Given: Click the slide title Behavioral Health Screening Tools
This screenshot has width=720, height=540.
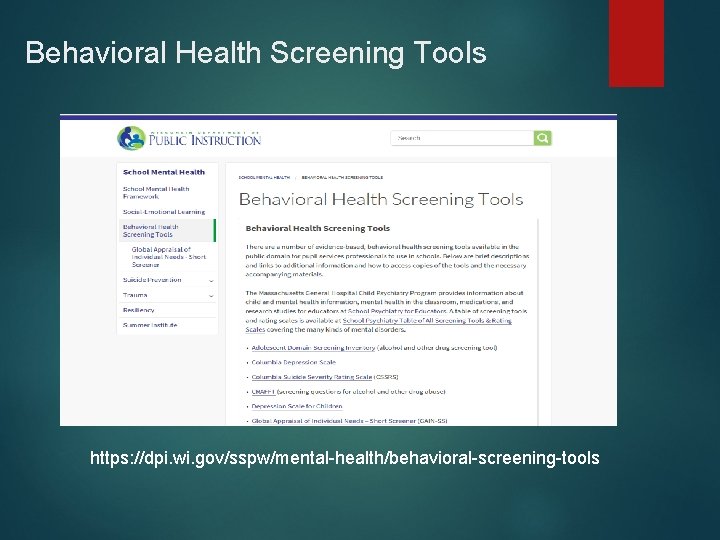Looking at the screenshot, I should 256,52.
